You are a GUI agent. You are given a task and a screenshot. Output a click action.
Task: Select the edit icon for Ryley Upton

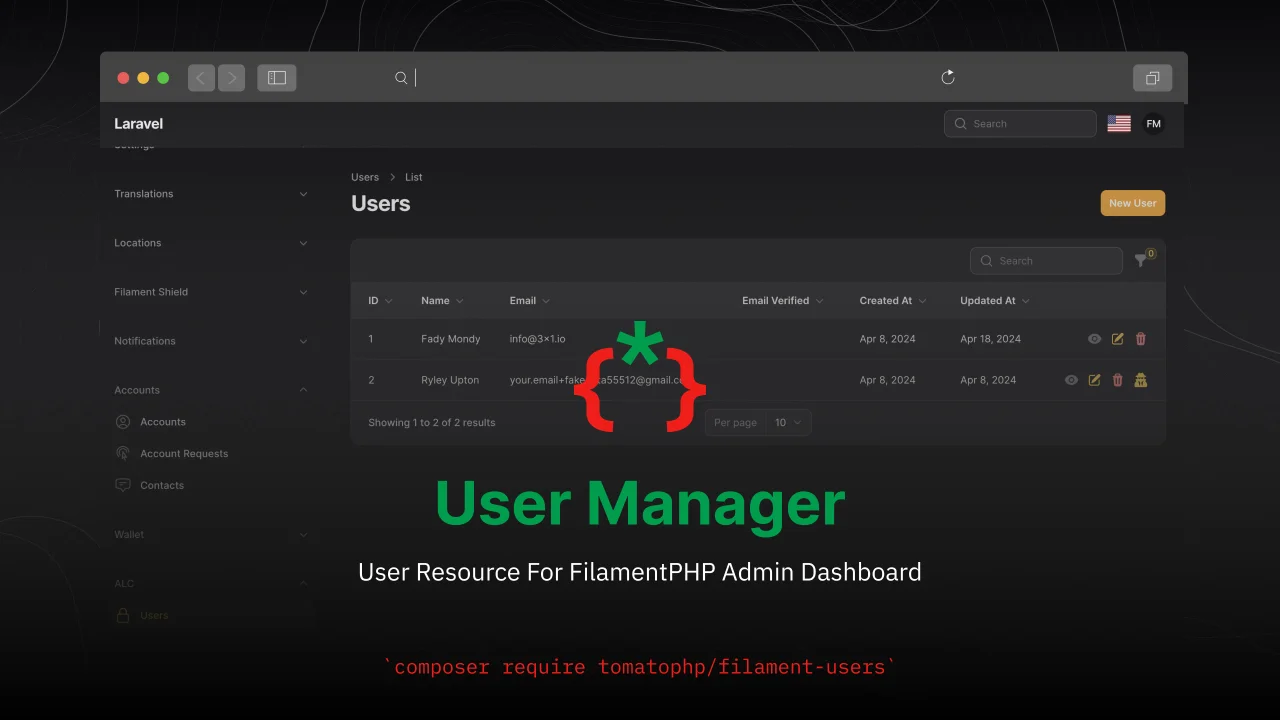1094,380
